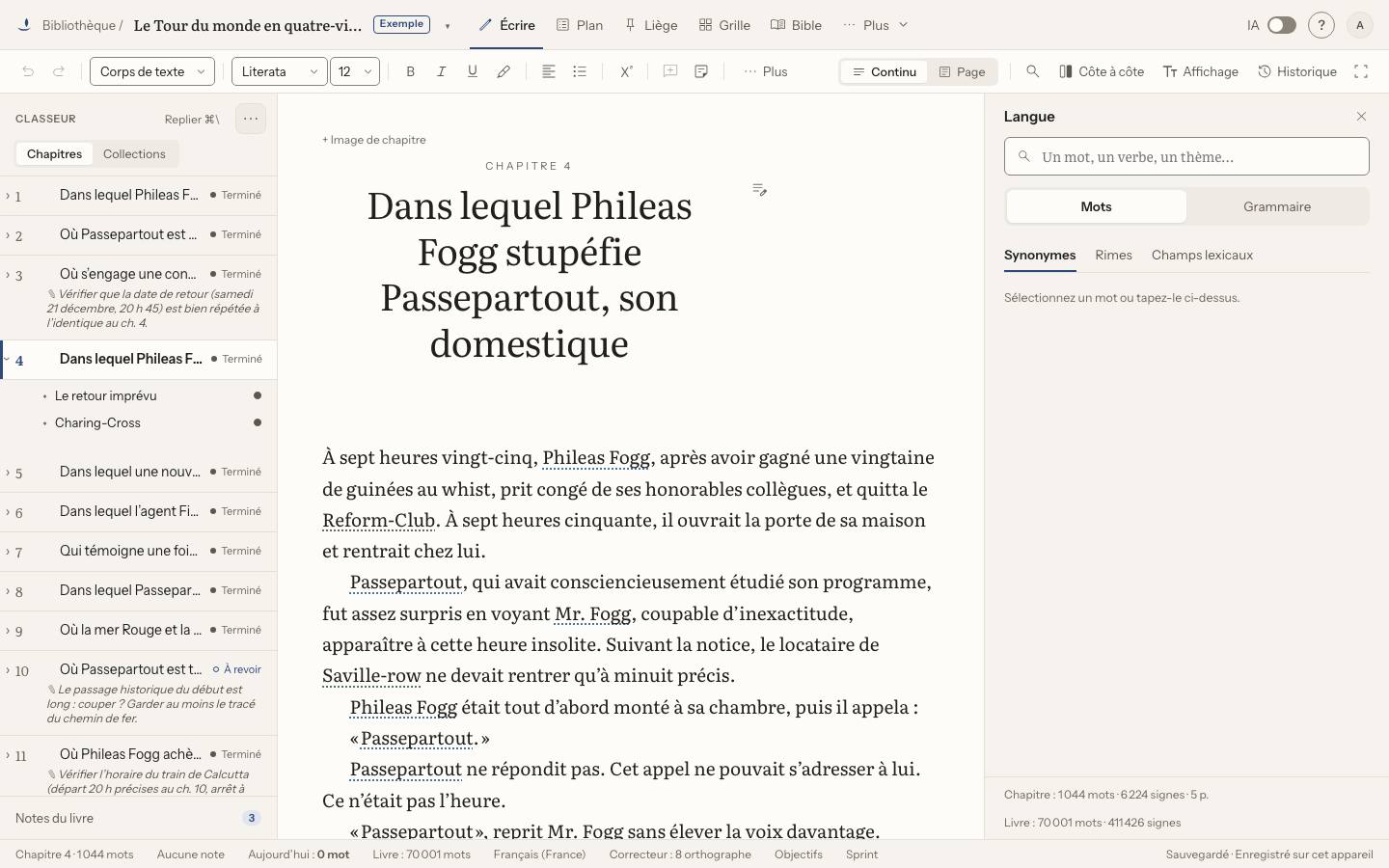Collapse chapter 4 in the classeur

(7, 359)
